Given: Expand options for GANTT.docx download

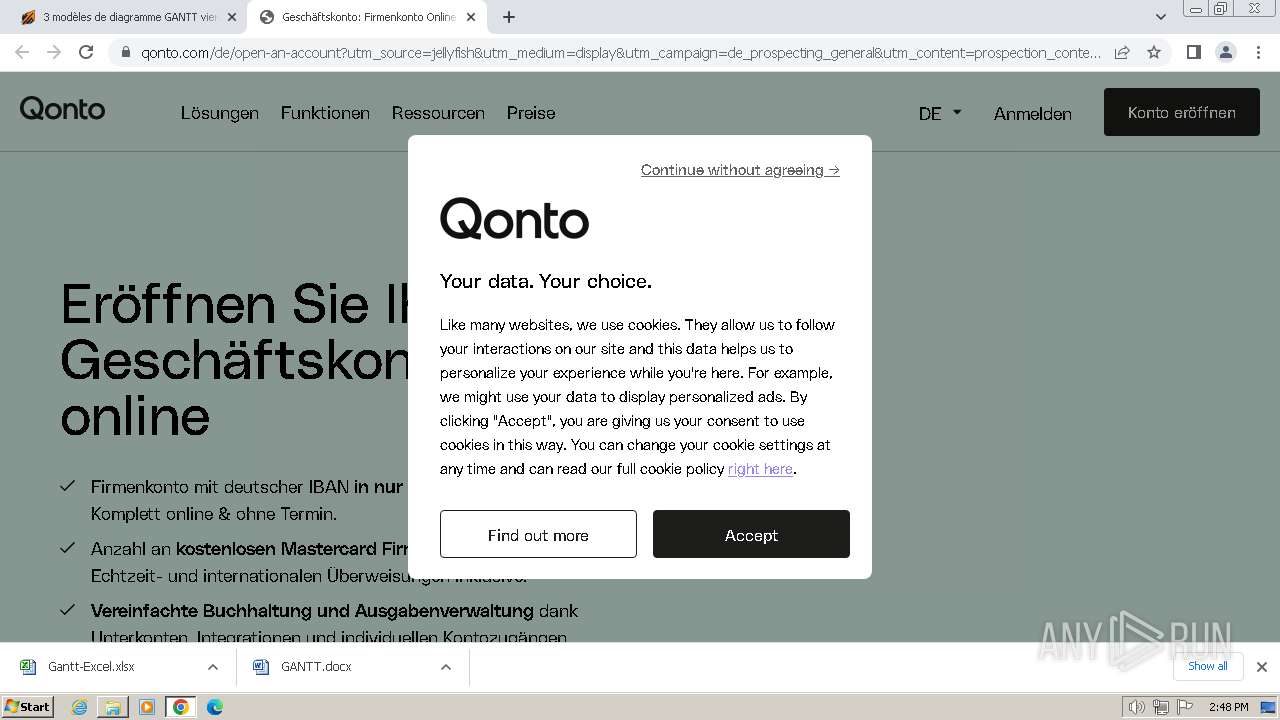Looking at the screenshot, I should pos(446,667).
